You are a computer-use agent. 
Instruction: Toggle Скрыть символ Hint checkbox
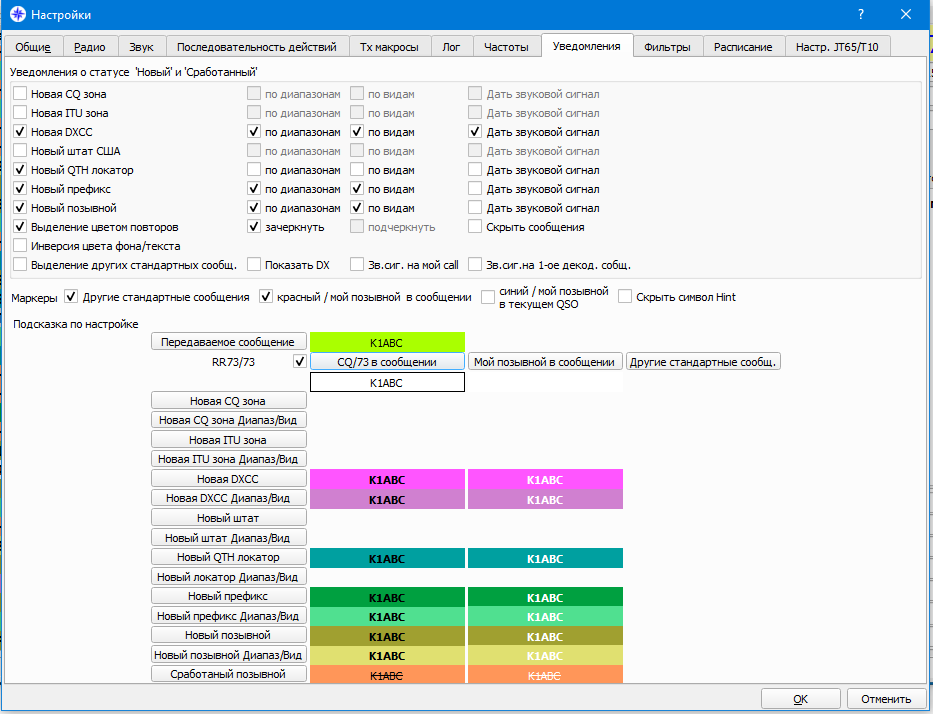(625, 296)
